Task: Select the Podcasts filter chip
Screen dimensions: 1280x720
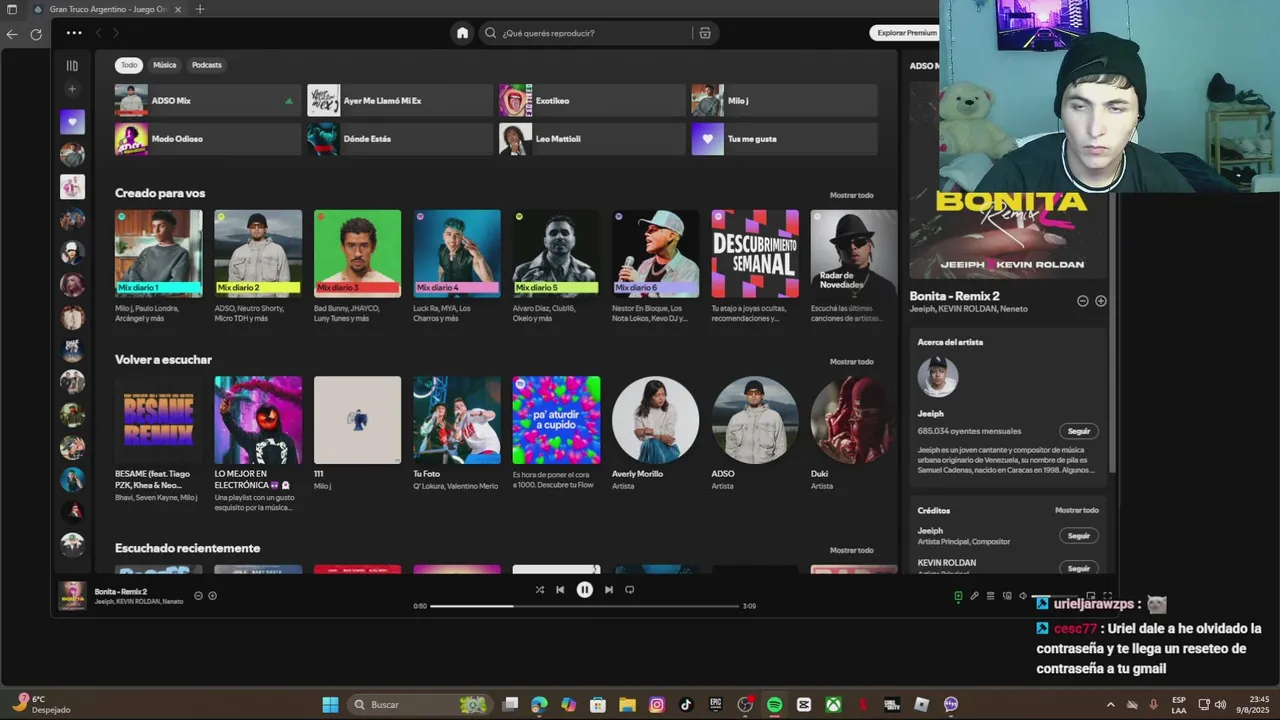Action: coord(207,65)
